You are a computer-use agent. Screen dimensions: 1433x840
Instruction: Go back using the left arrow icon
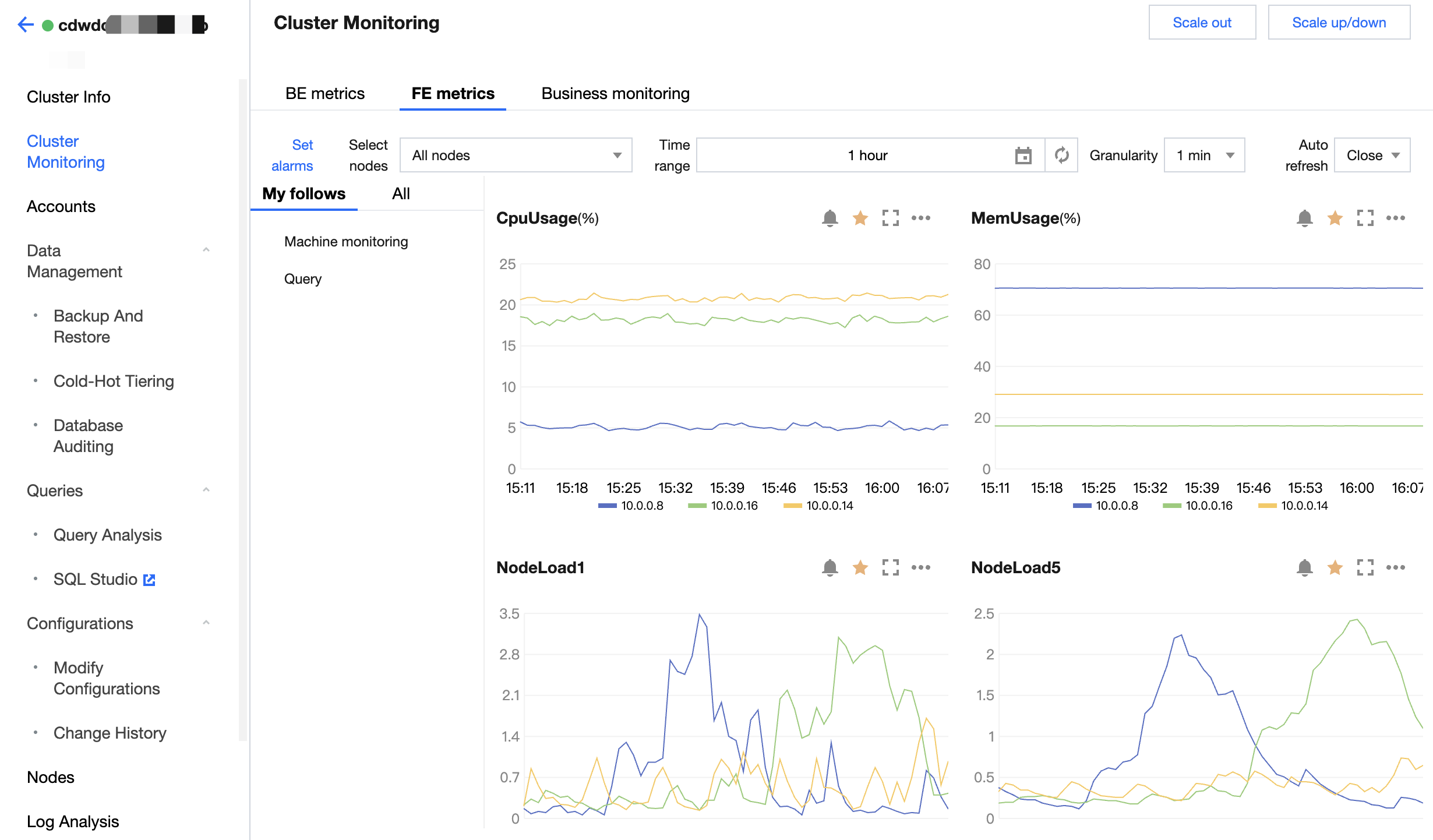(26, 25)
